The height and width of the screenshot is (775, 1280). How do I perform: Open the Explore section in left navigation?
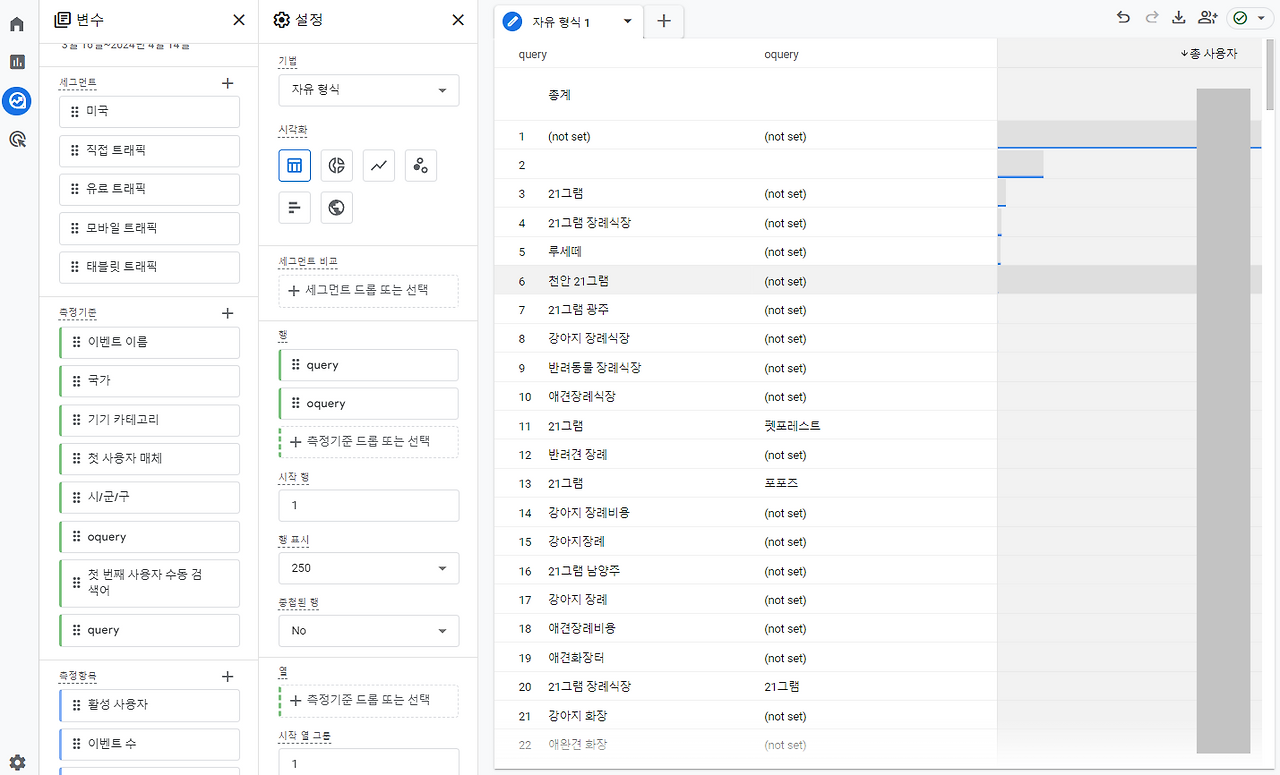point(16,100)
